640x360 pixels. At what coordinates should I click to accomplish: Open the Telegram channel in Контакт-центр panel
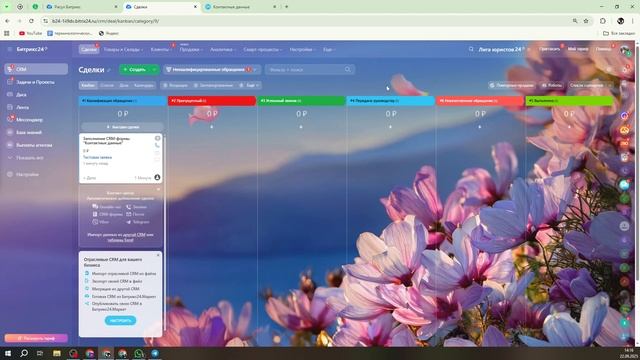coord(138,222)
